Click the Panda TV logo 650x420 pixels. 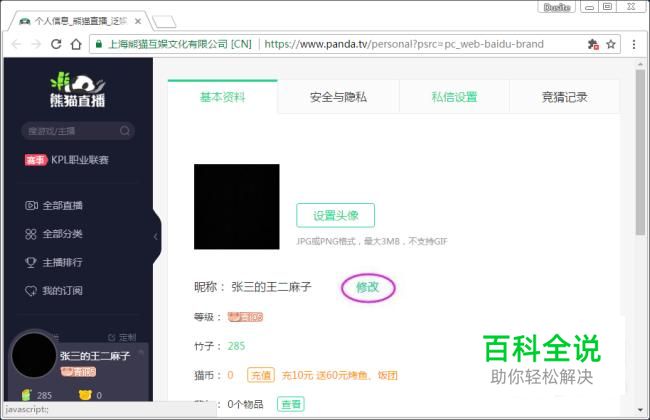pyautogui.click(x=78, y=90)
